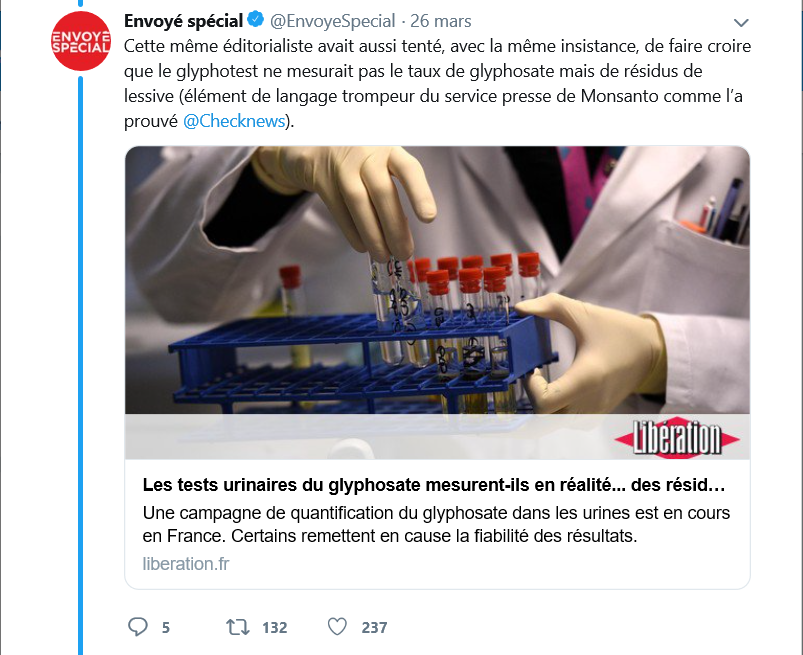Retweet using the arrows icon
803x655 pixels.
pos(238,627)
